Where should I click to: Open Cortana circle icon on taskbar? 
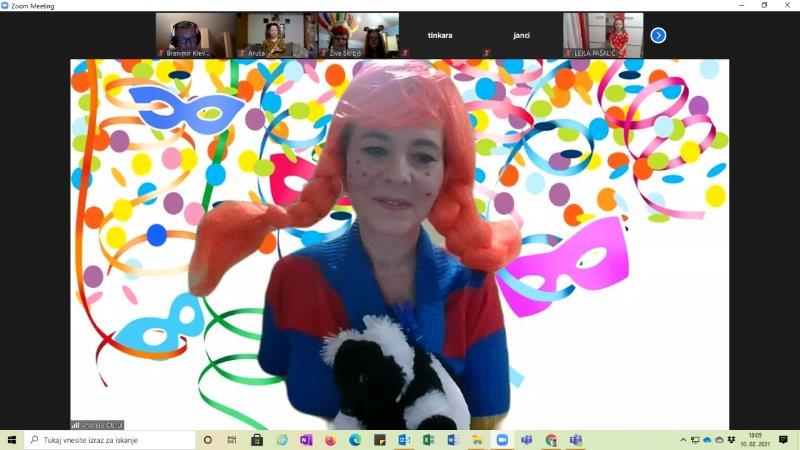[x=208, y=440]
